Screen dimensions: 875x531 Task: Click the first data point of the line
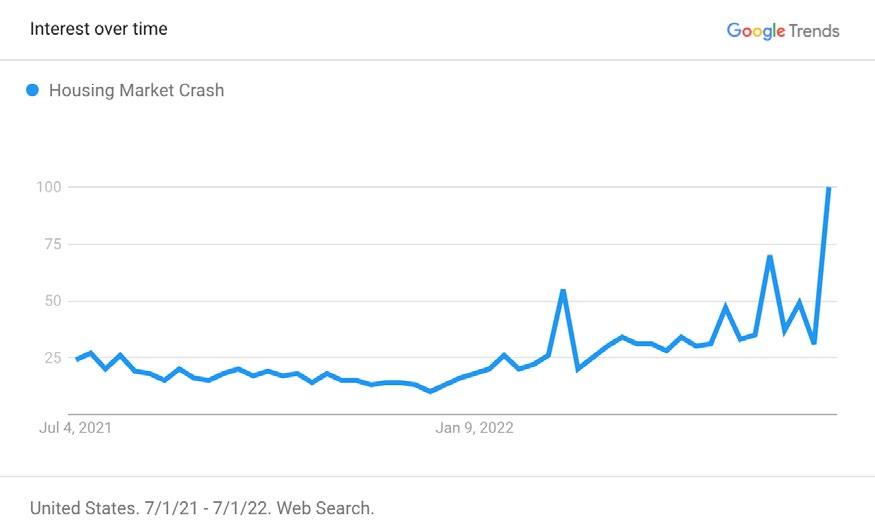pyautogui.click(x=77, y=359)
